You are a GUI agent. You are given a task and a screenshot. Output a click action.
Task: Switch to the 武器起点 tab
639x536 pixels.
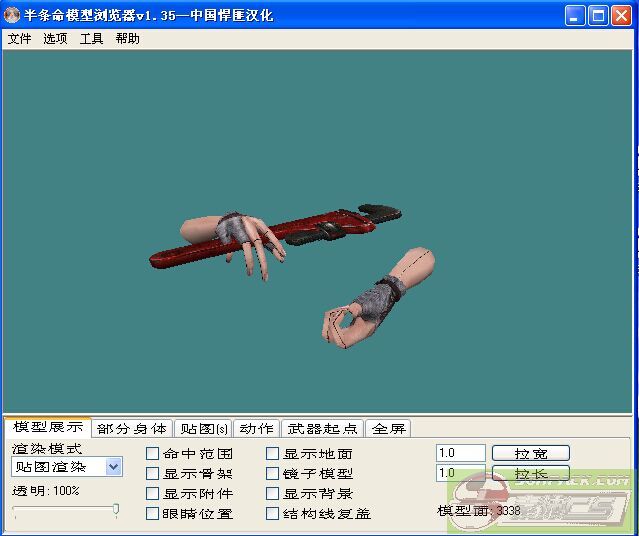pyautogui.click(x=322, y=428)
